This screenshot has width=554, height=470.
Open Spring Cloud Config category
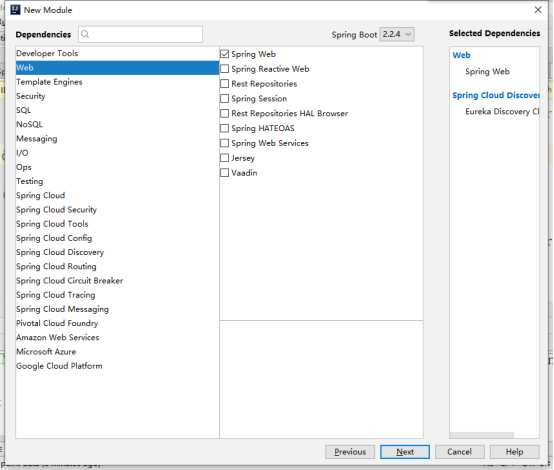tap(117, 238)
